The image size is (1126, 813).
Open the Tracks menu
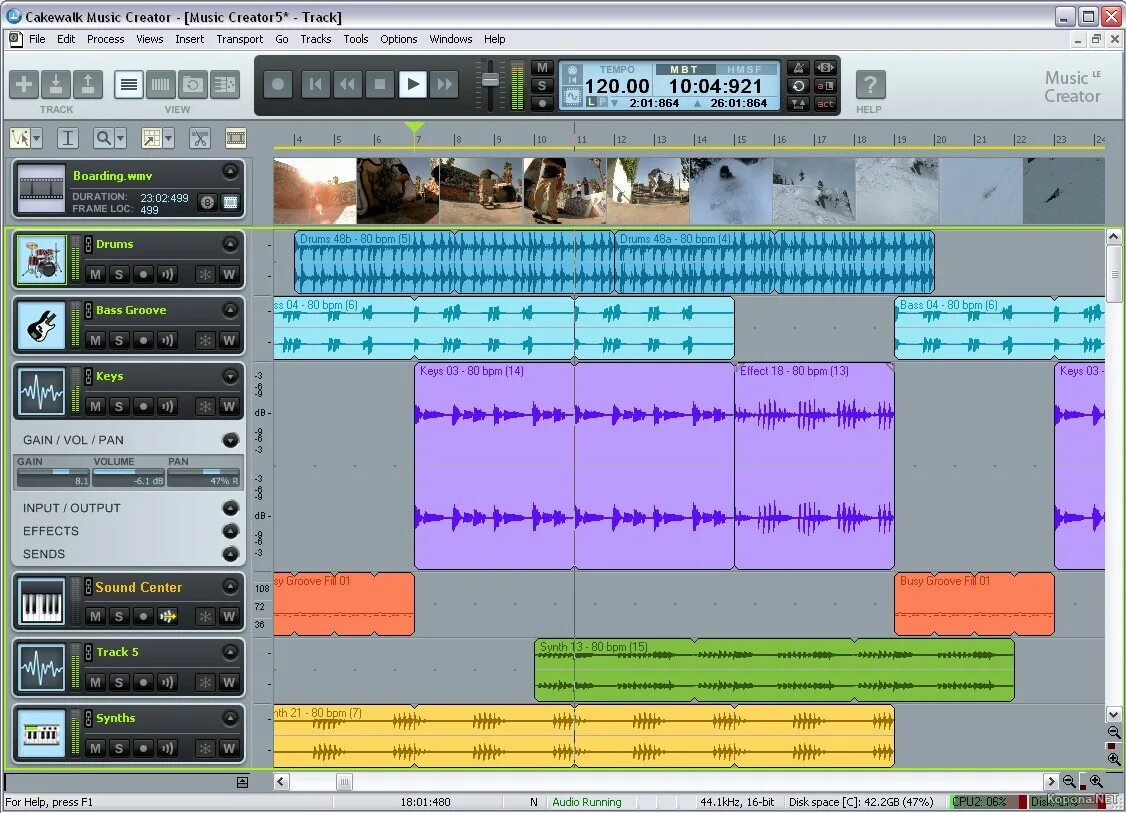click(x=315, y=39)
